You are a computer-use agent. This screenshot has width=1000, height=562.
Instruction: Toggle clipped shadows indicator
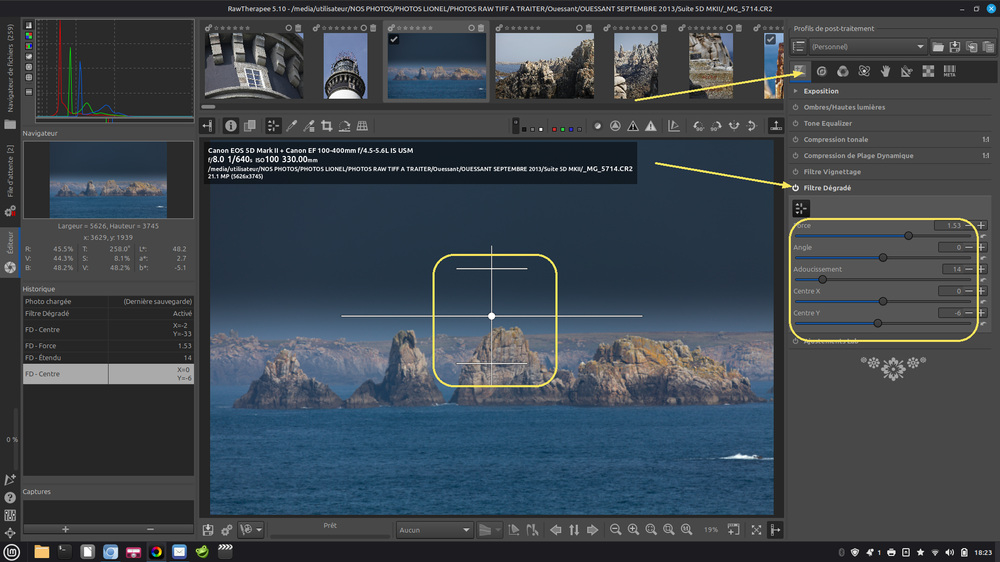[633, 126]
